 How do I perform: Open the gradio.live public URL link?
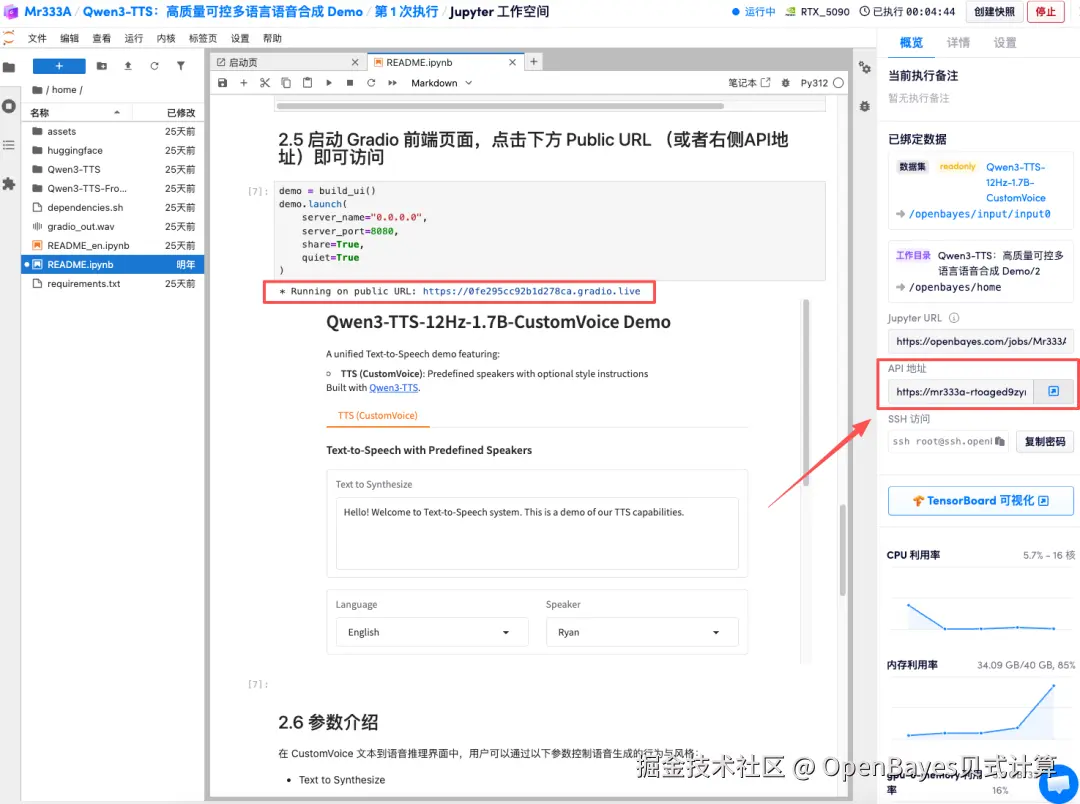coord(532,291)
